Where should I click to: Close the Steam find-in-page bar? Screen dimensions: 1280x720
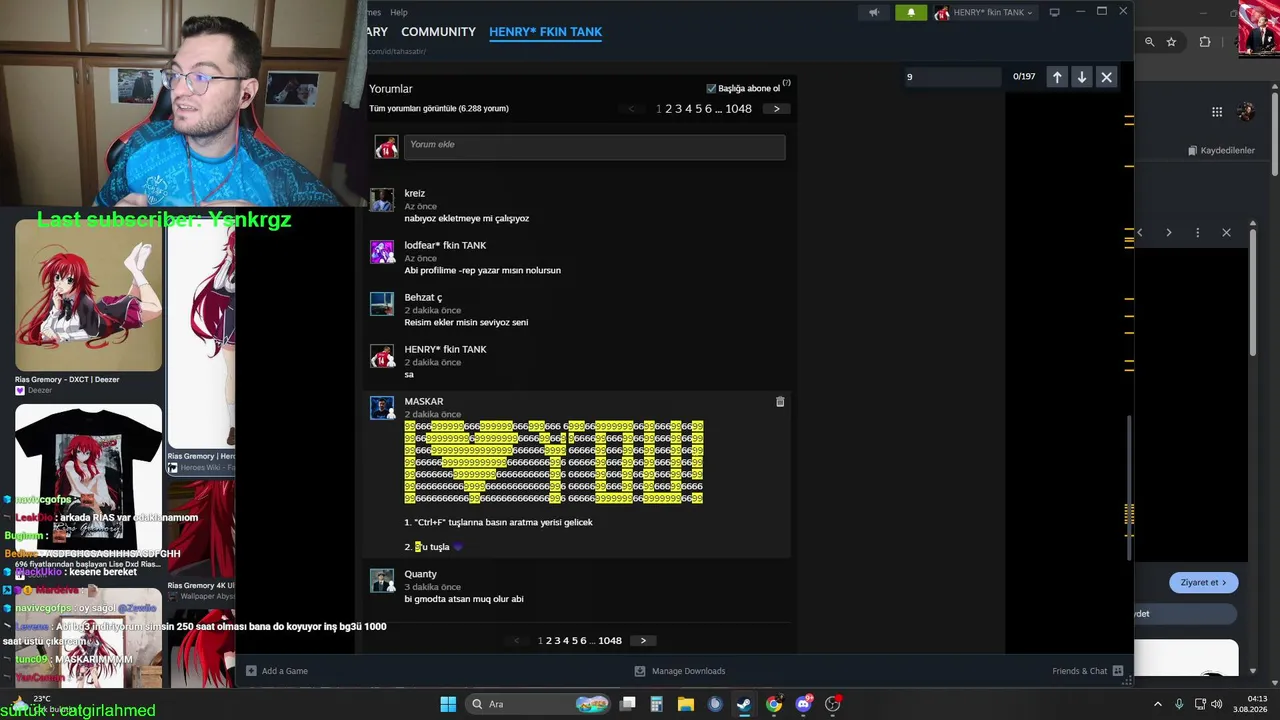pos(1106,77)
